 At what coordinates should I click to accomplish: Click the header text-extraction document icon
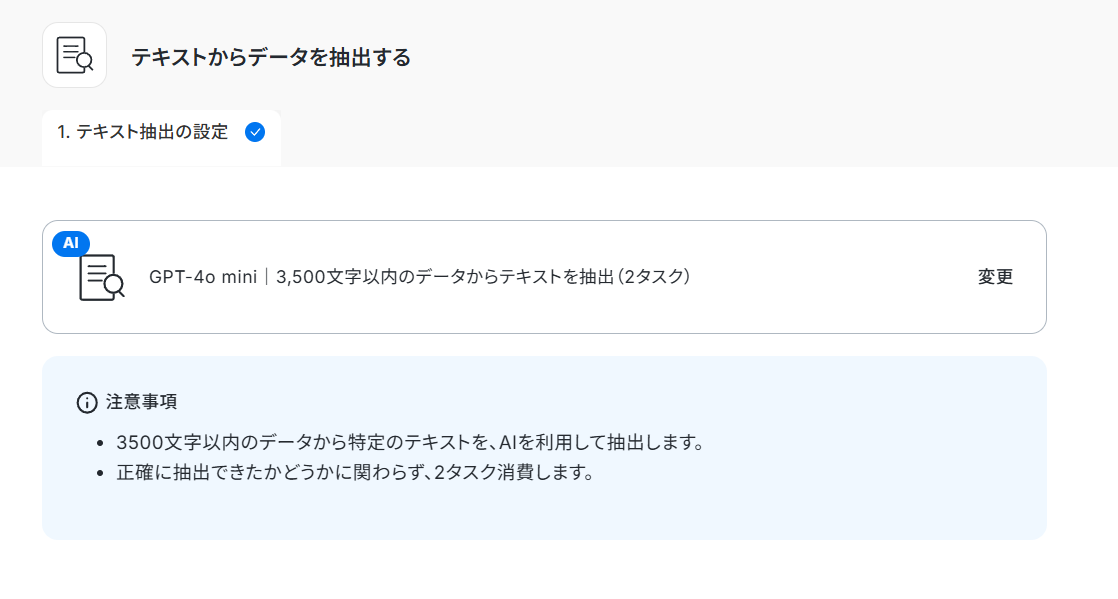(74, 55)
